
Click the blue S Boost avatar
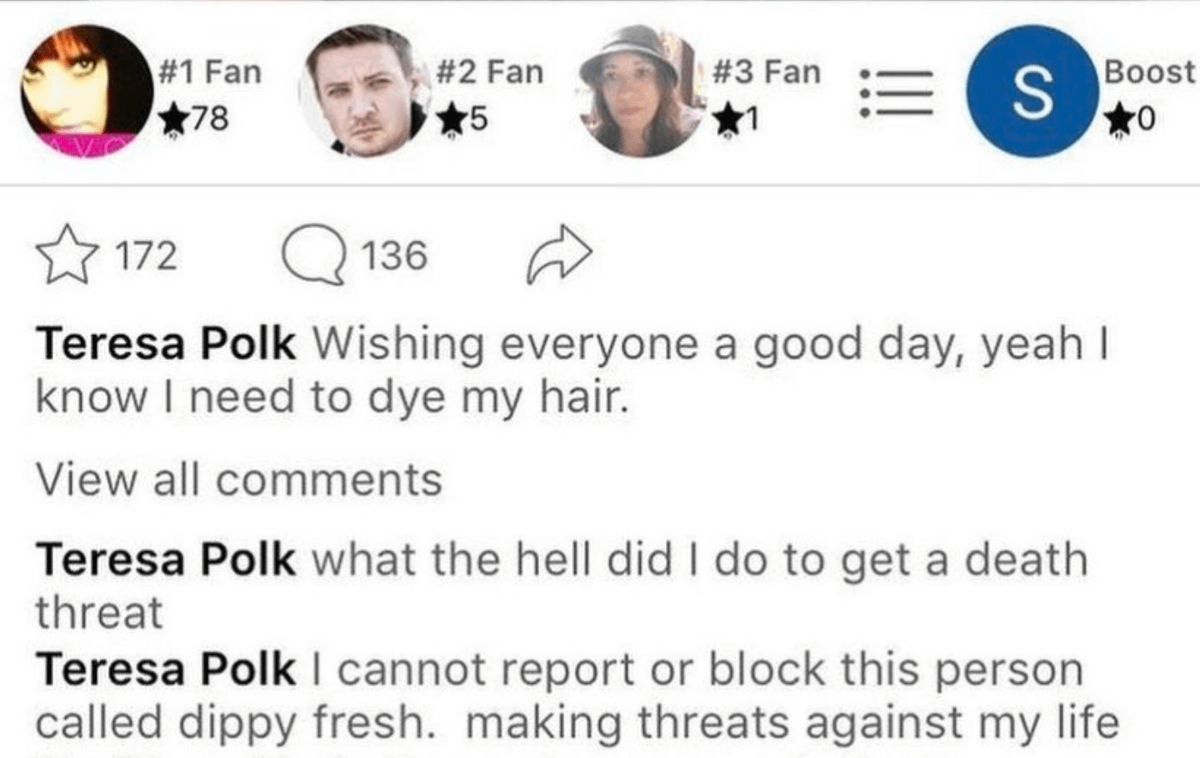pyautogui.click(x=1034, y=92)
